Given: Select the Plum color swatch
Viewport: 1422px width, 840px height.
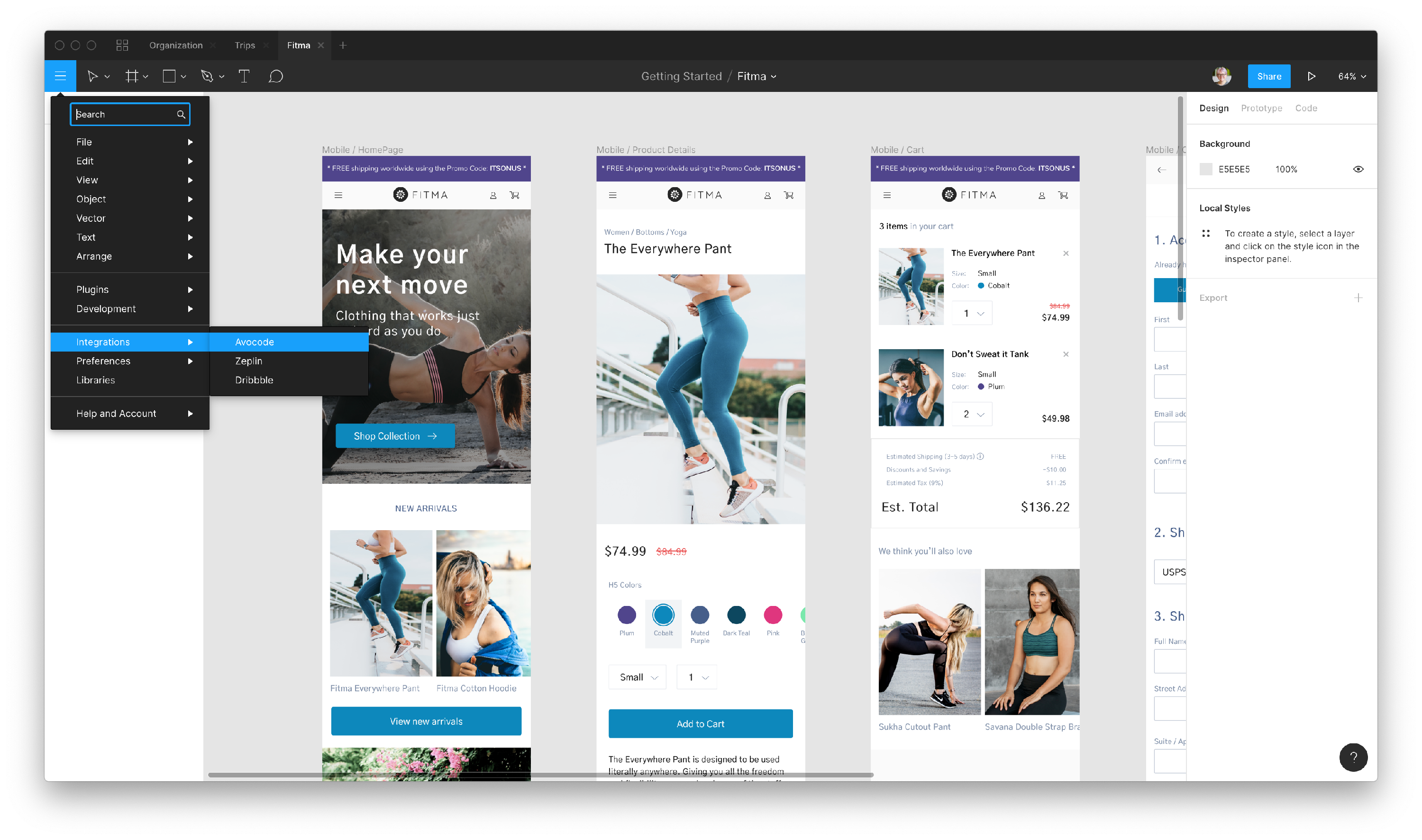Looking at the screenshot, I should 626,614.
